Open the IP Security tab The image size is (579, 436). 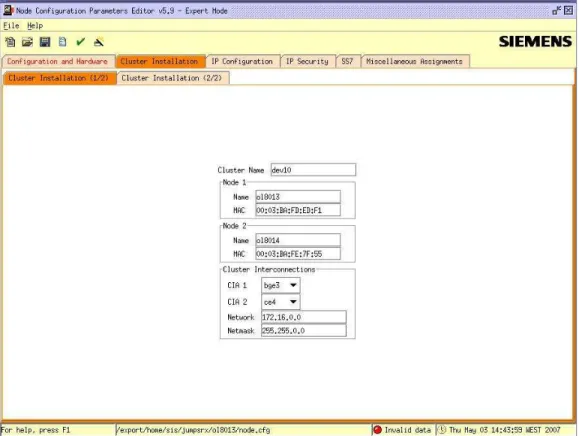307,61
